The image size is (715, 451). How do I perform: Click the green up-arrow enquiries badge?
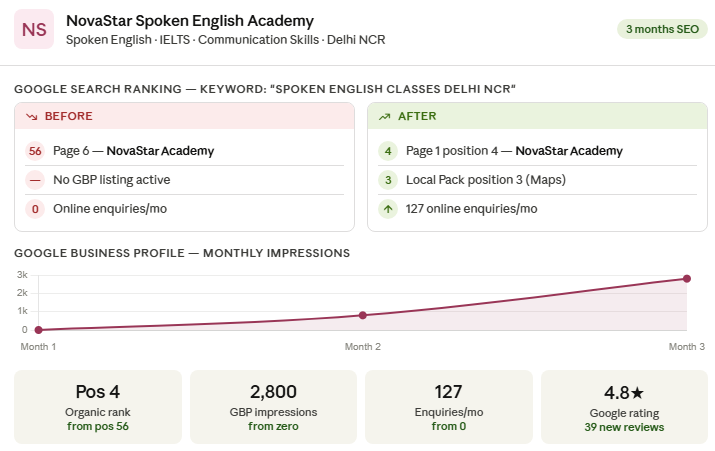(388, 209)
